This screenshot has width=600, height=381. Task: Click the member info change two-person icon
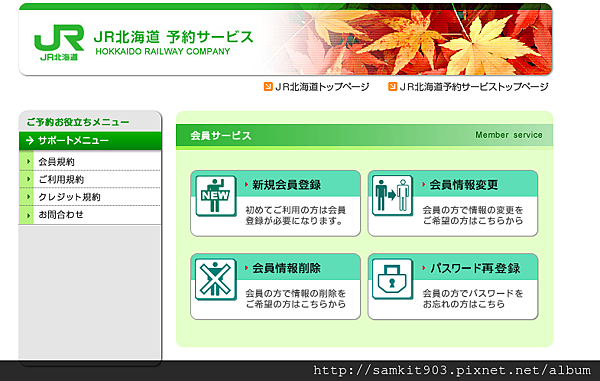pyautogui.click(x=393, y=196)
